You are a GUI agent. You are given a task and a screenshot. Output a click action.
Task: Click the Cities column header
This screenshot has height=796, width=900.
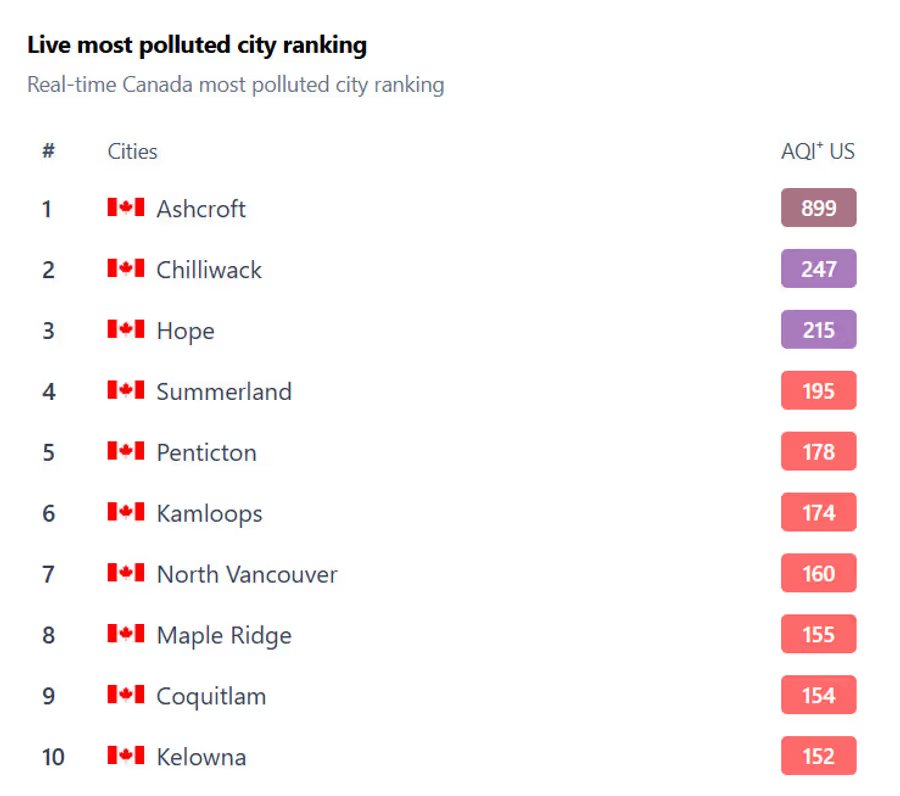(x=133, y=152)
